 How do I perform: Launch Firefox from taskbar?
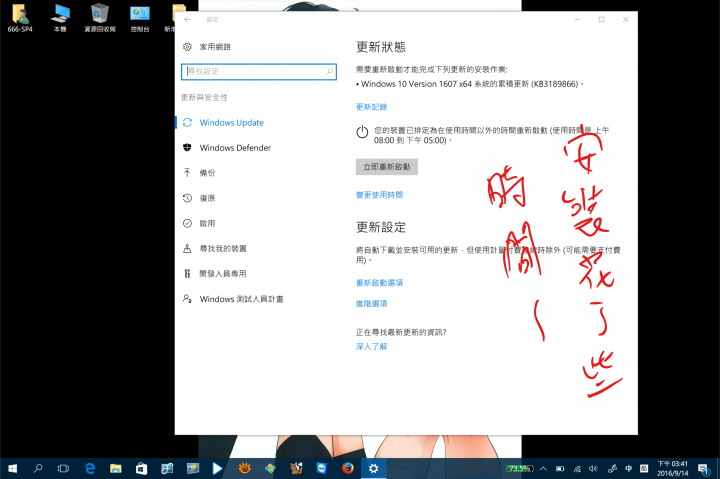(x=348, y=468)
